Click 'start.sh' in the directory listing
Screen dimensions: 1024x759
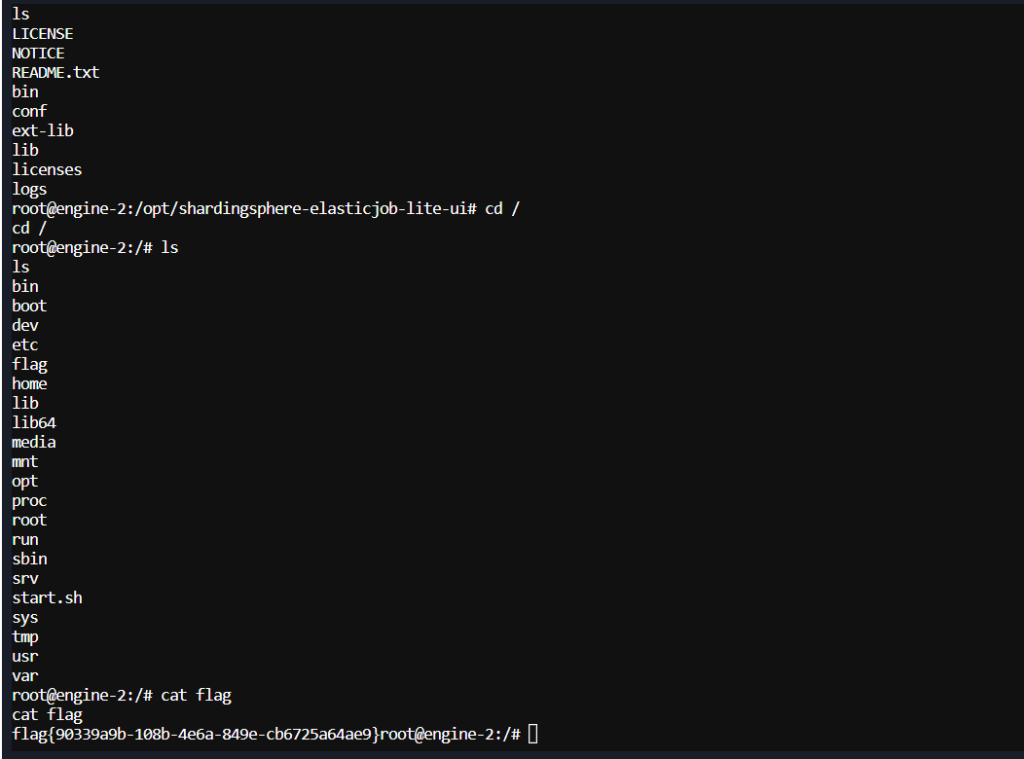point(47,598)
